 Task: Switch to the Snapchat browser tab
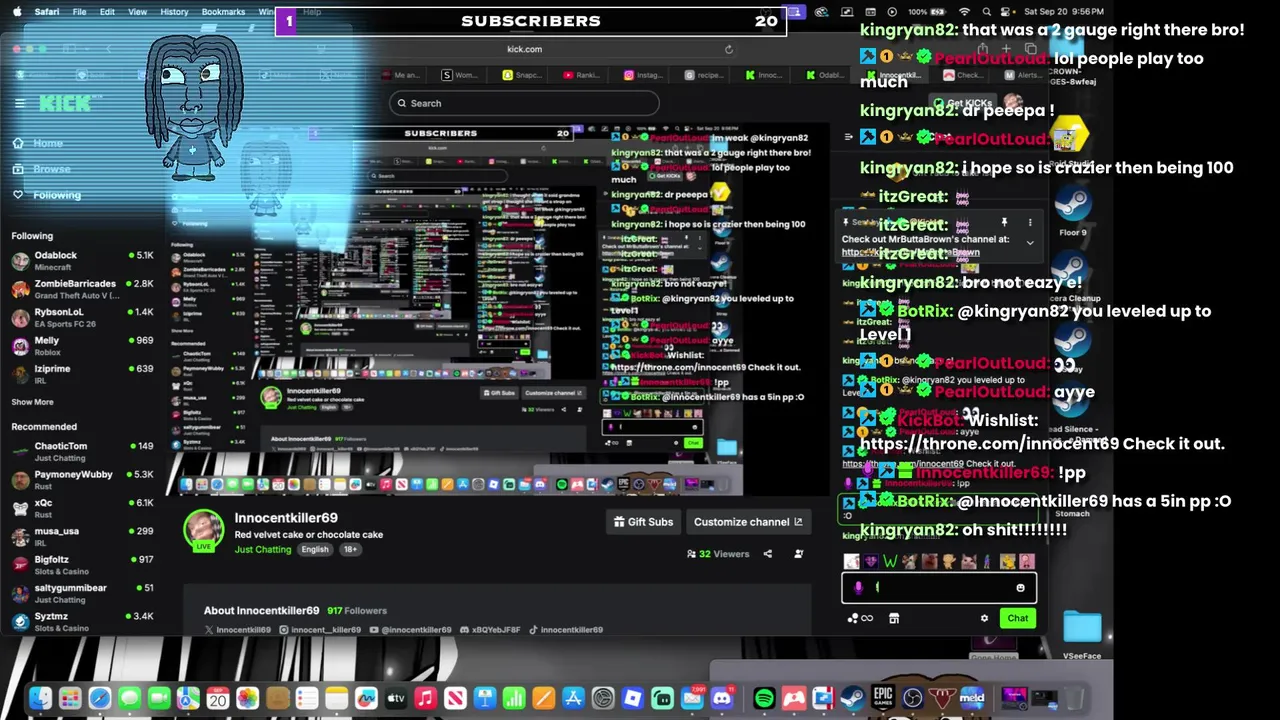[x=522, y=75]
